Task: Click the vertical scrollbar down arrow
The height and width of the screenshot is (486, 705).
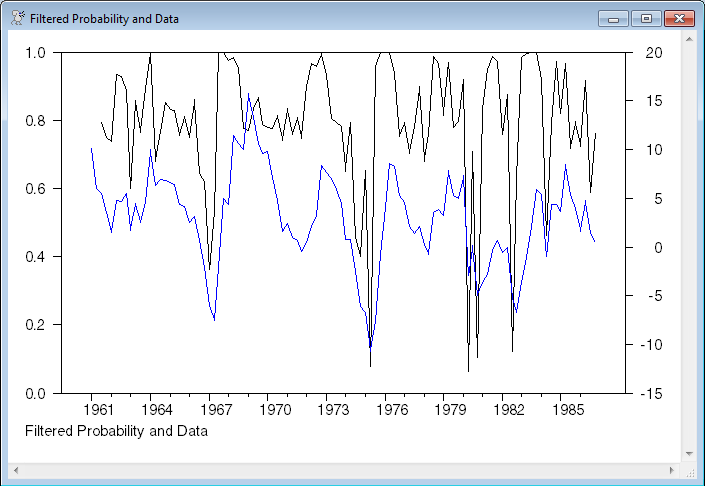Action: (x=688, y=454)
